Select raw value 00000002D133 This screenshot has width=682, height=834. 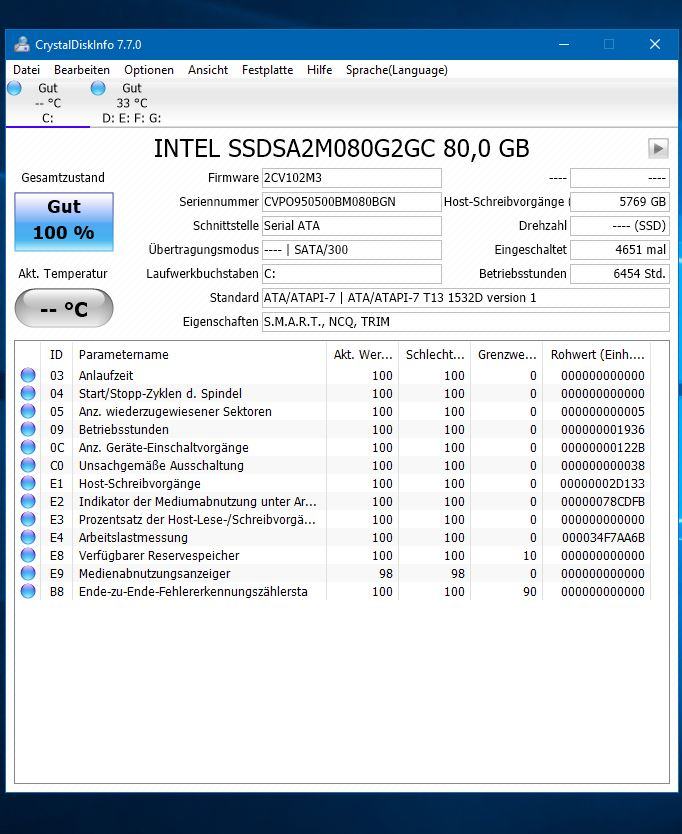click(x=603, y=484)
